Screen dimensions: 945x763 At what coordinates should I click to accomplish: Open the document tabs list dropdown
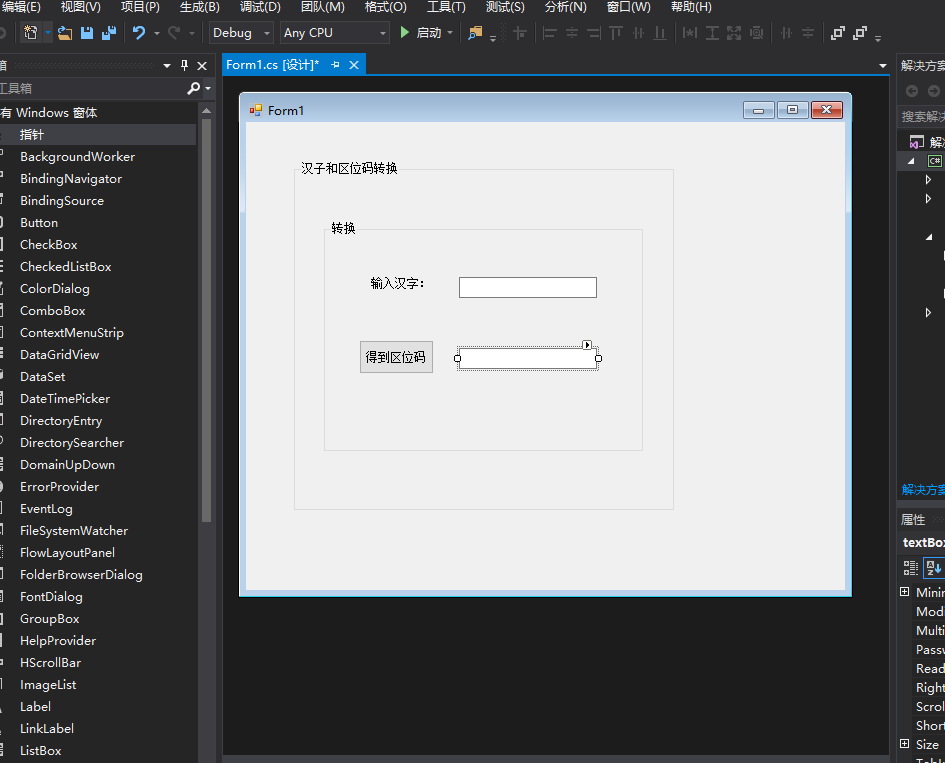(882, 66)
